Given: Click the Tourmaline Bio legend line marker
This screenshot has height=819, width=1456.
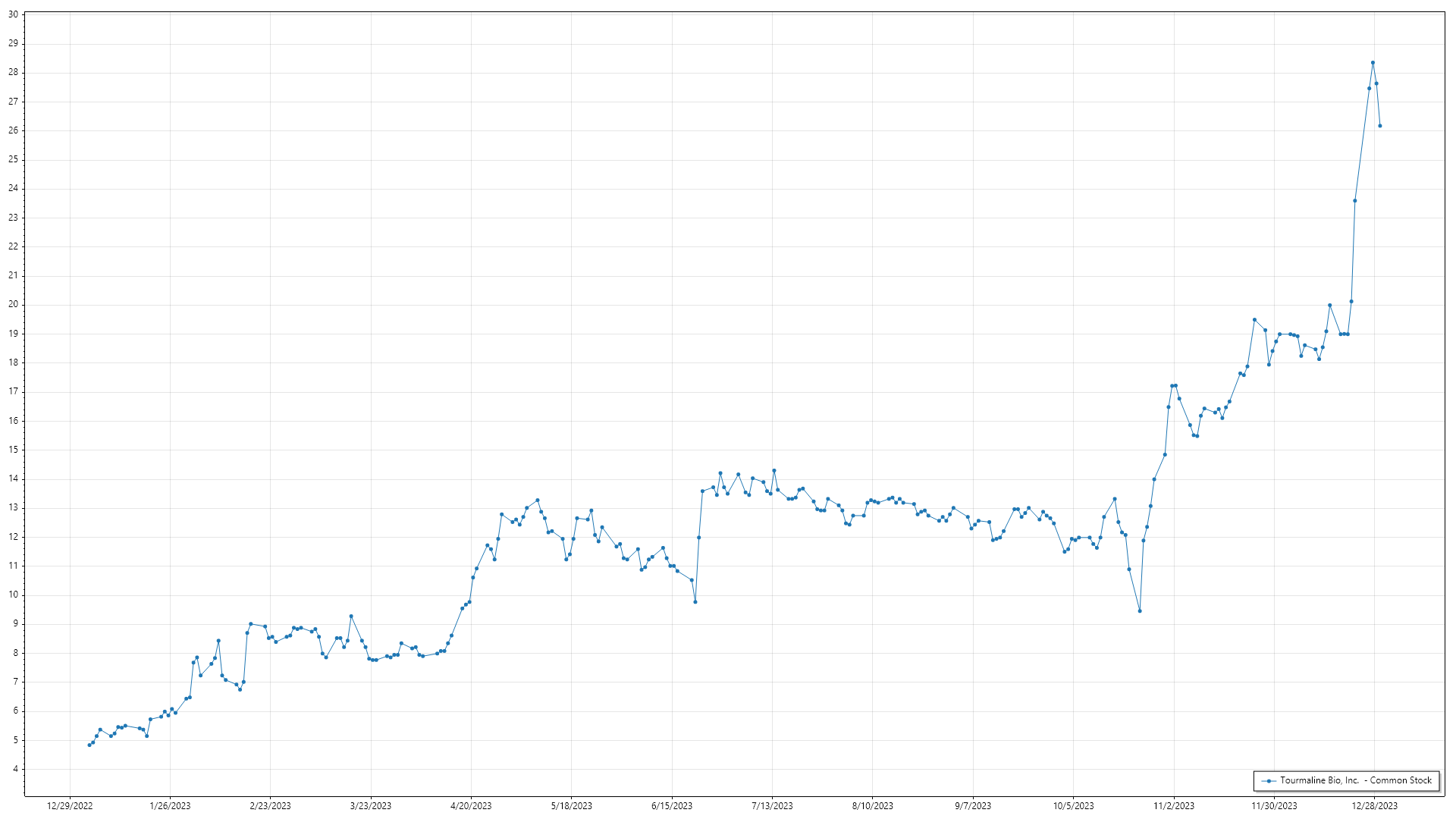Looking at the screenshot, I should pyautogui.click(x=1269, y=781).
